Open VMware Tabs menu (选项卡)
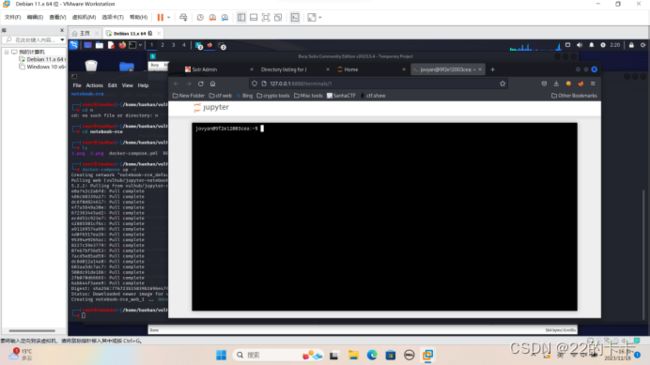Viewport: 650px width, 365px height. (x=113, y=17)
